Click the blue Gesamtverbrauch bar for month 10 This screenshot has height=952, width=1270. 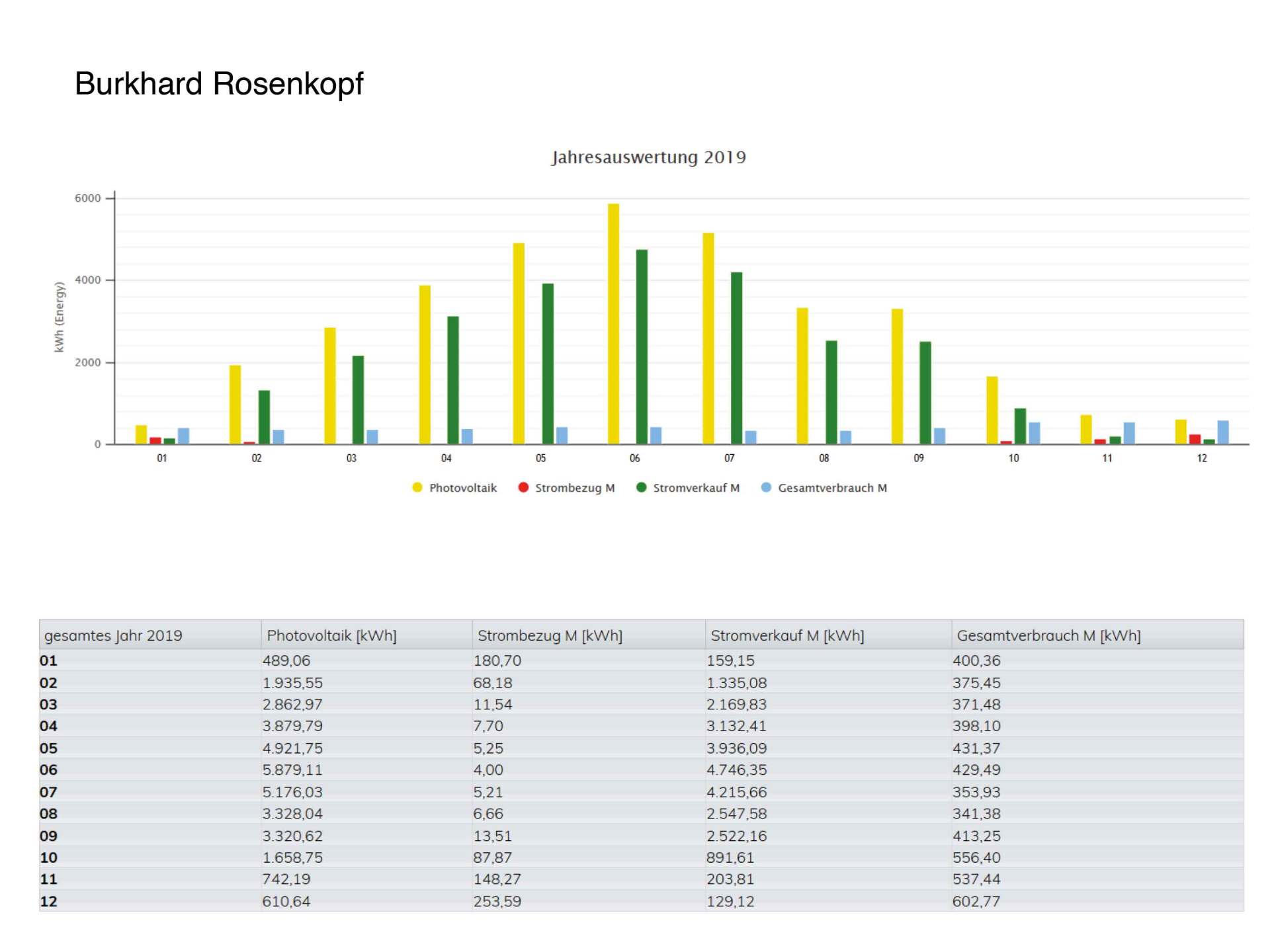(x=1035, y=433)
